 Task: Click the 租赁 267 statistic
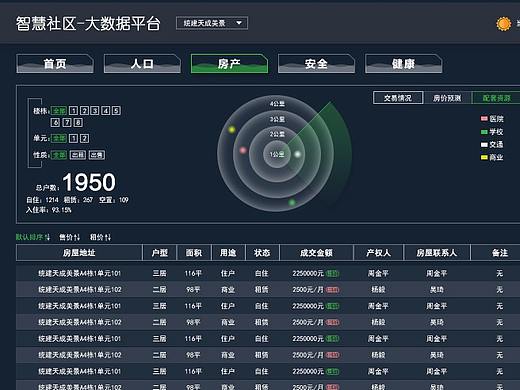[78, 200]
